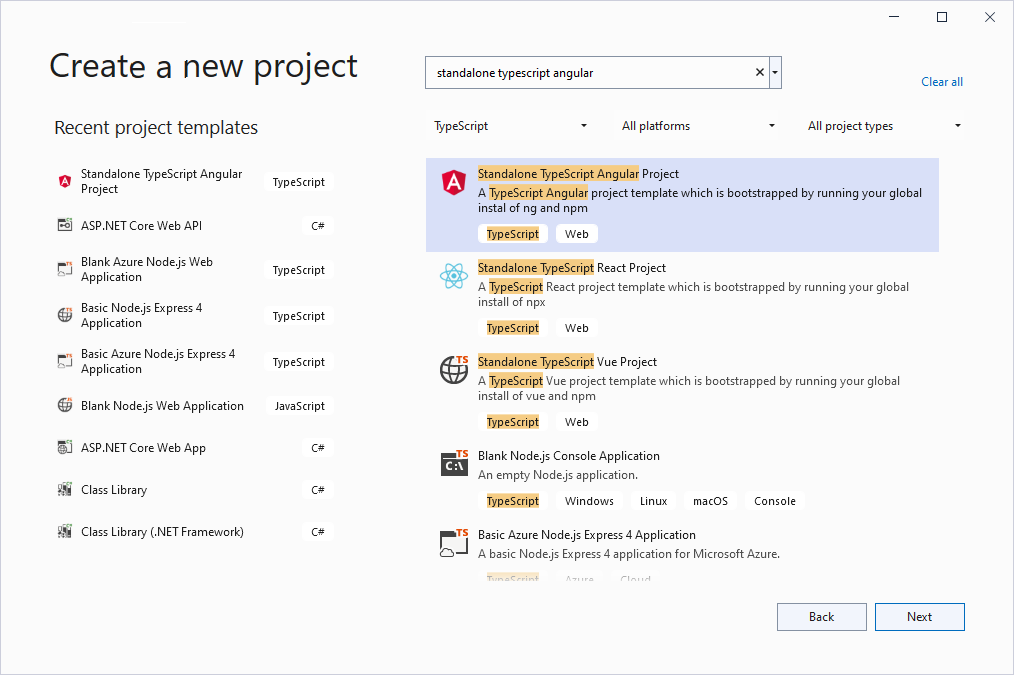This screenshot has width=1014, height=675.
Task: Select Basic Azure Node.js Express 4 Application result
Action: 682,550
